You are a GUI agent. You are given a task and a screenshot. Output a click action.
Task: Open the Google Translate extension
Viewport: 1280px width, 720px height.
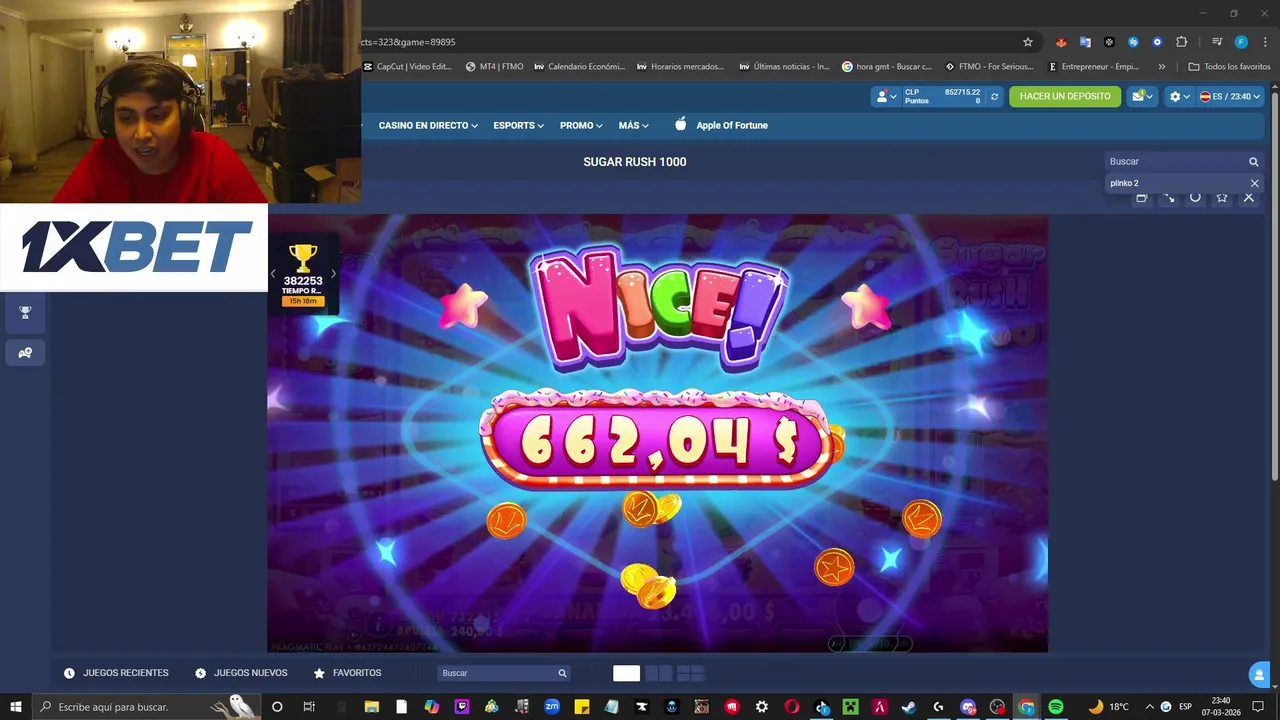(x=1085, y=42)
